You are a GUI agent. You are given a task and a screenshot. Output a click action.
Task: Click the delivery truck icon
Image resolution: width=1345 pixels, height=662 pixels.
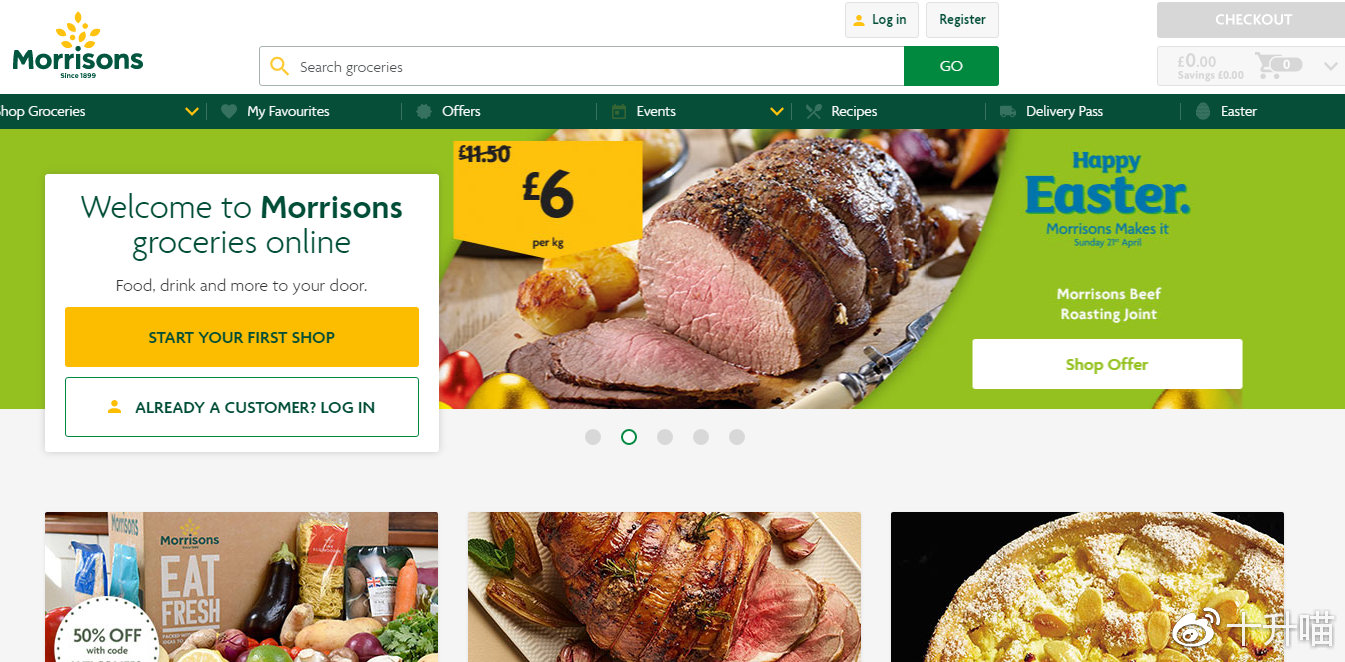(1008, 111)
